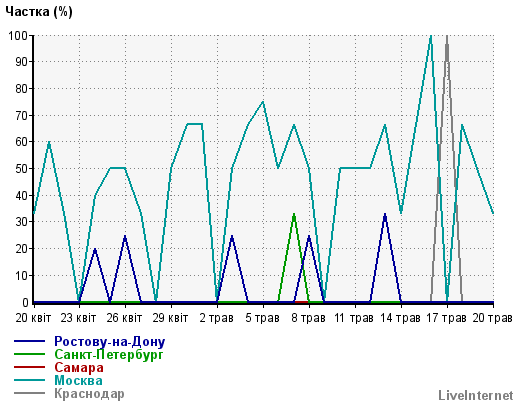This screenshot has height=405, width=520.
Task: Click the gray Краснодар peak at 17 трав
Action: tap(447, 37)
